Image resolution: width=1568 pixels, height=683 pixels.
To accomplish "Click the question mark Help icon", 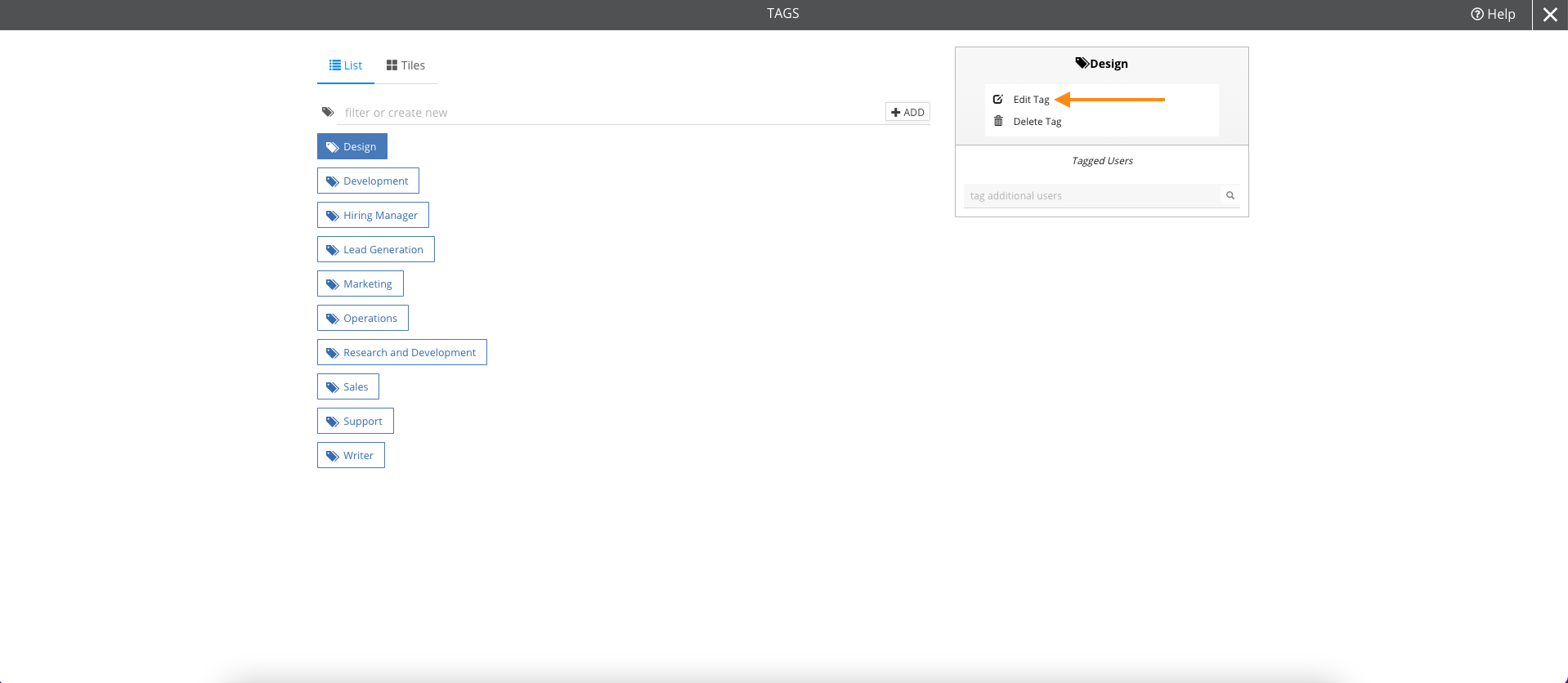I will [1477, 14].
